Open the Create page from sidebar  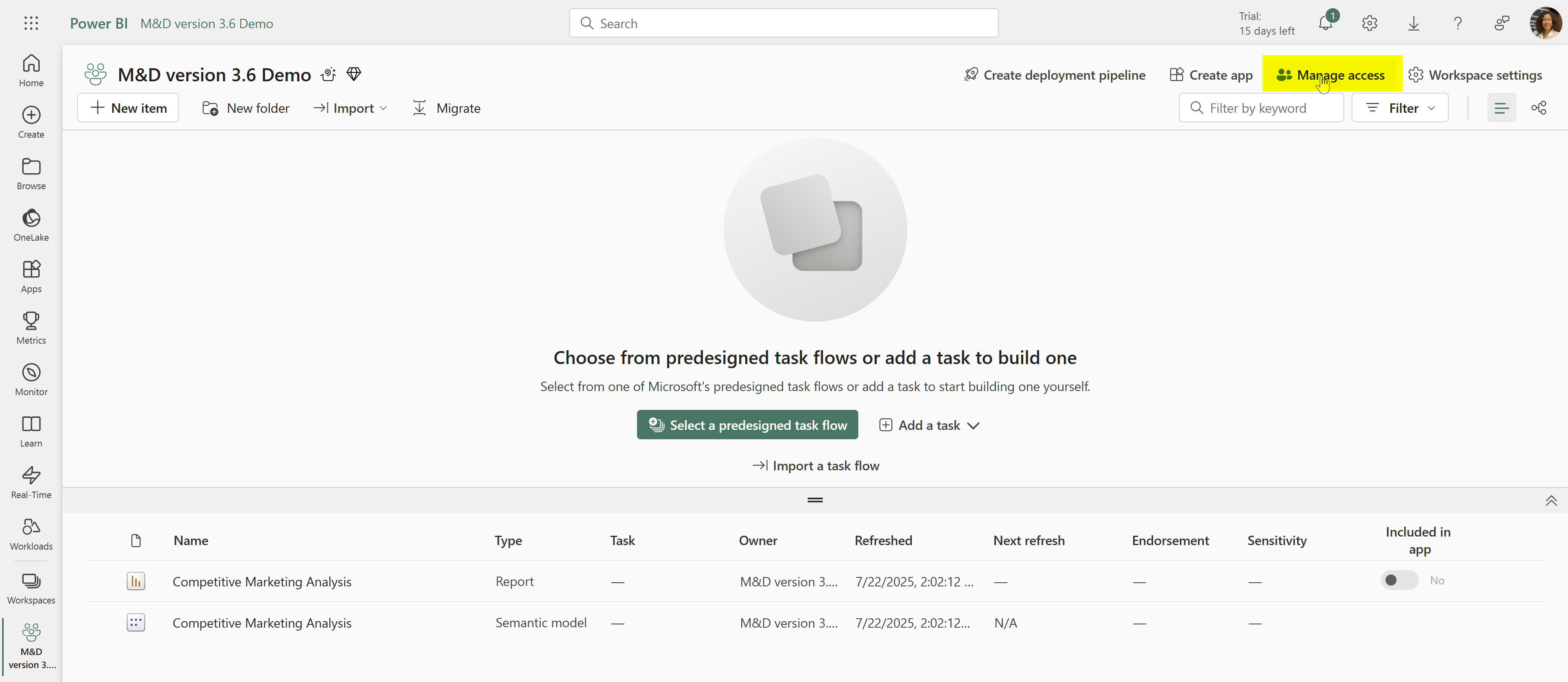[x=31, y=123]
